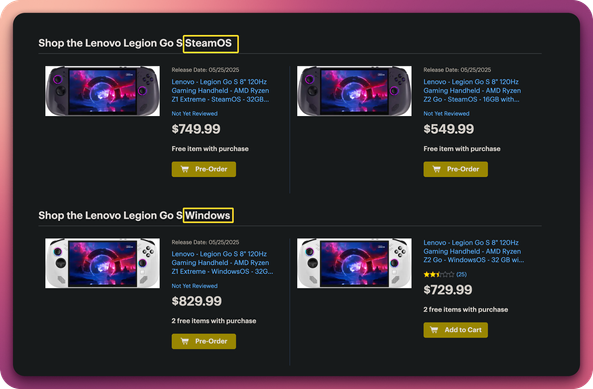Screen dimensions: 593x389
Task: Select black Legion Go S image priced $549.99
Action: tap(354, 91)
